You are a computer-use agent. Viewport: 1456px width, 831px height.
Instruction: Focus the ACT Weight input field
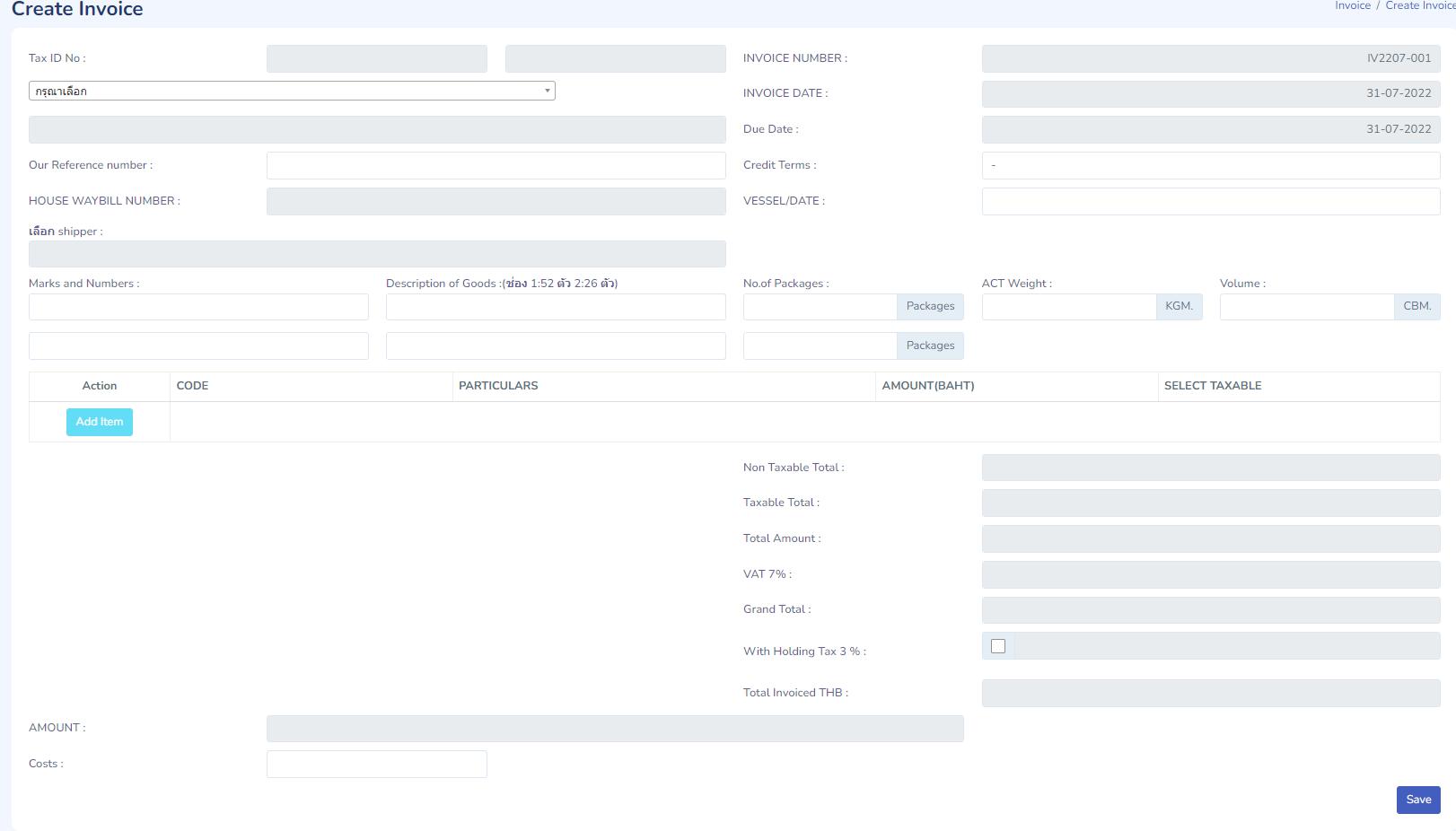point(1068,307)
